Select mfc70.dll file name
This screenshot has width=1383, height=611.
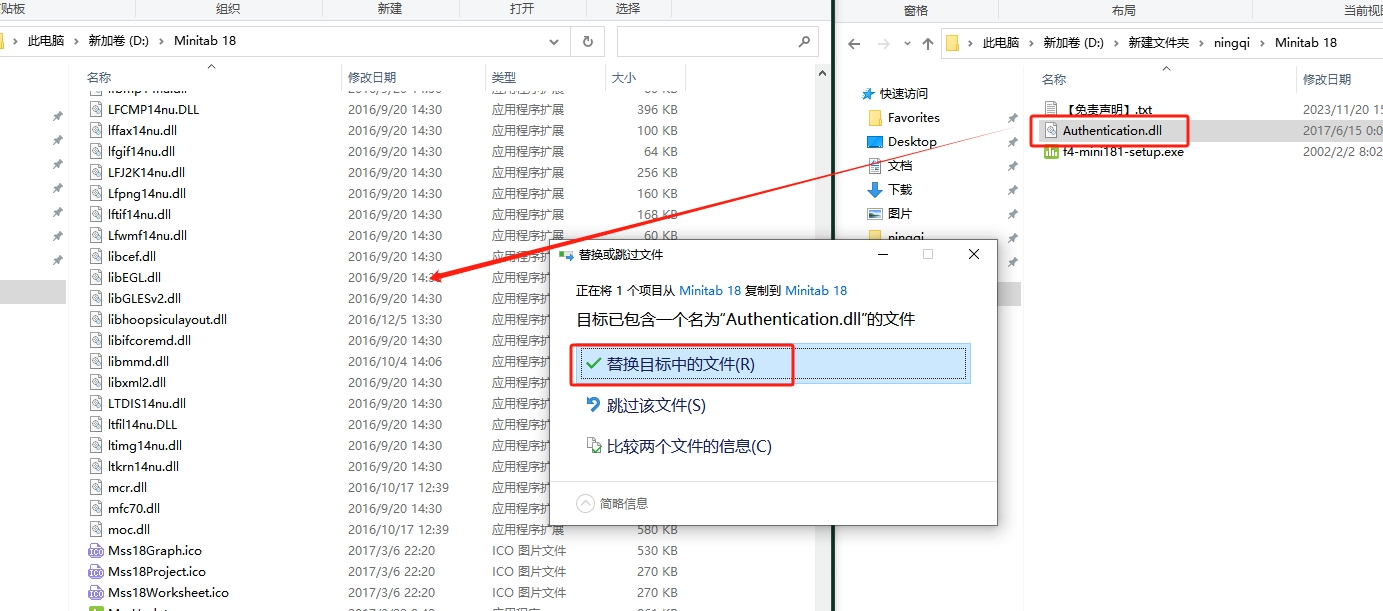click(x=134, y=508)
